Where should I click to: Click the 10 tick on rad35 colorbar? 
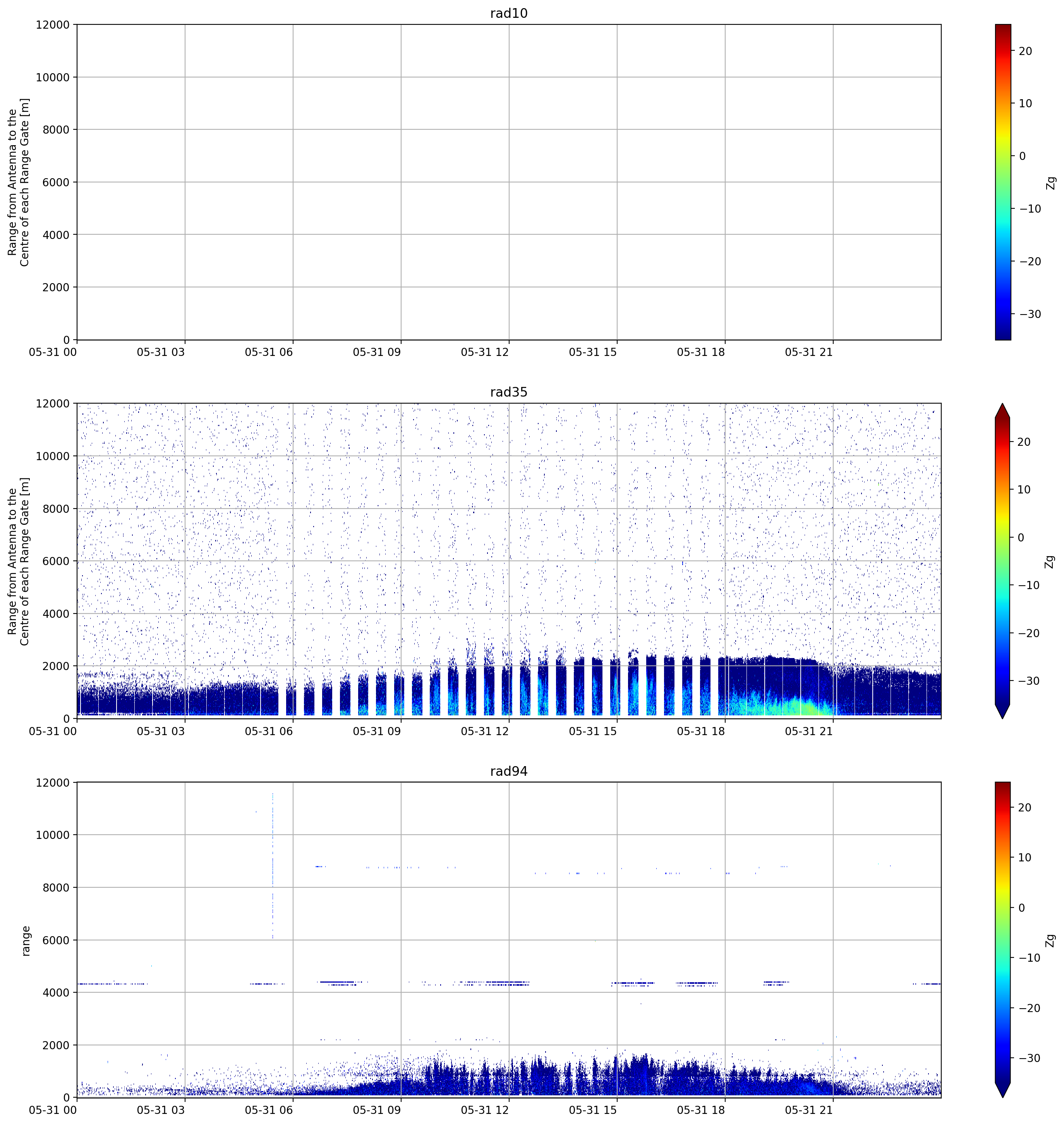(x=1024, y=490)
